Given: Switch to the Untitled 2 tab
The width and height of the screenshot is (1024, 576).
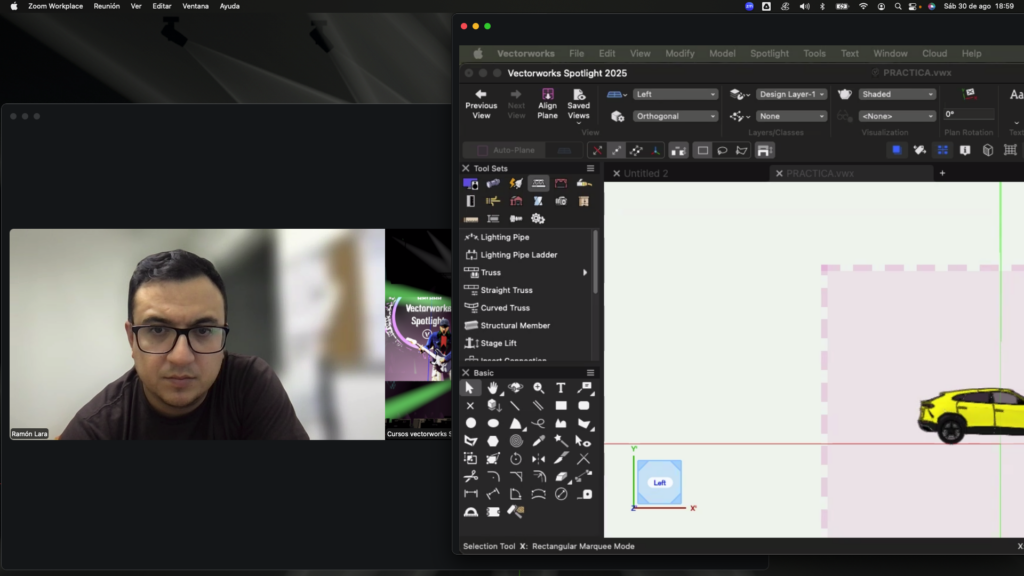Looking at the screenshot, I should coord(646,173).
